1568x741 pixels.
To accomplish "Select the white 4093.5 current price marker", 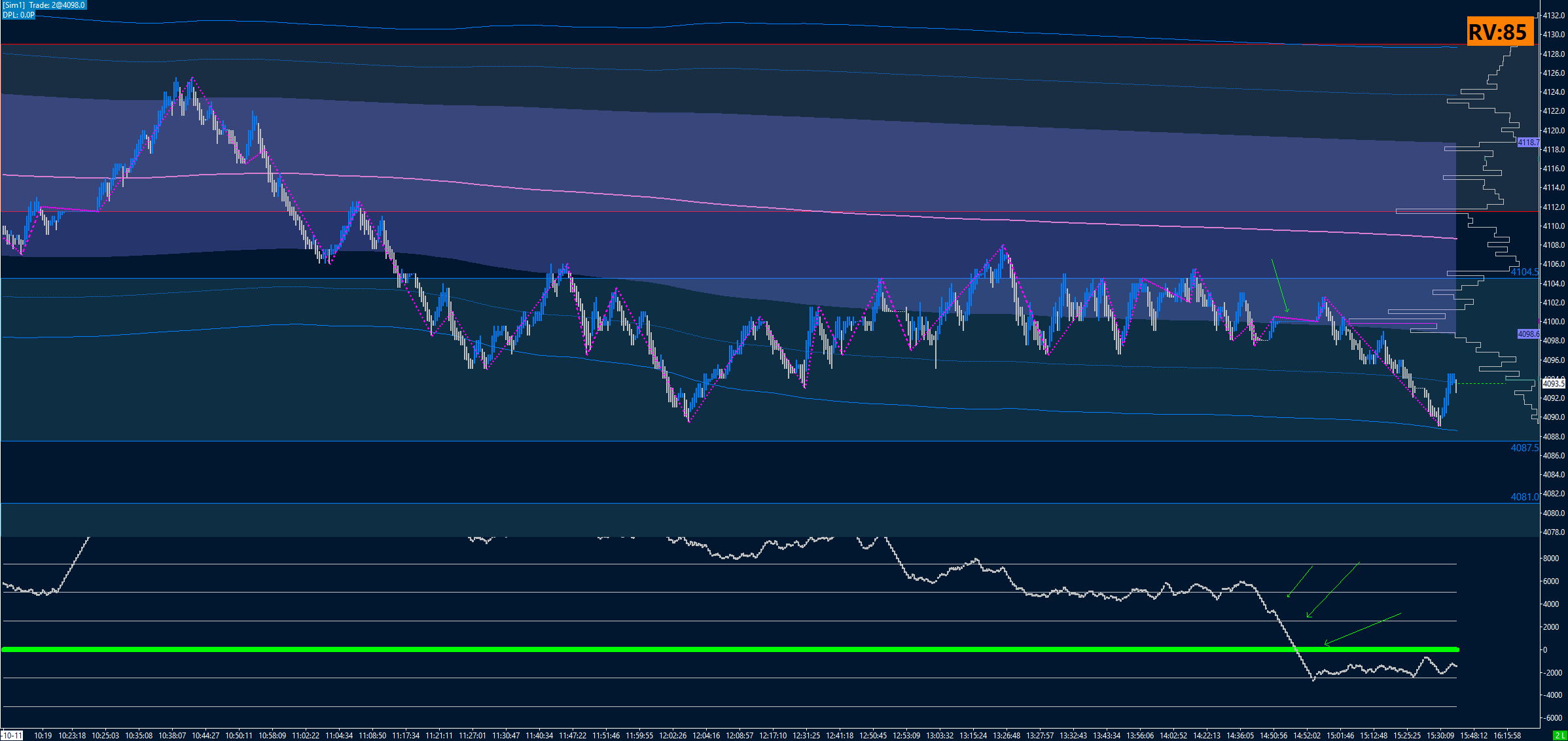I will 1553,383.
